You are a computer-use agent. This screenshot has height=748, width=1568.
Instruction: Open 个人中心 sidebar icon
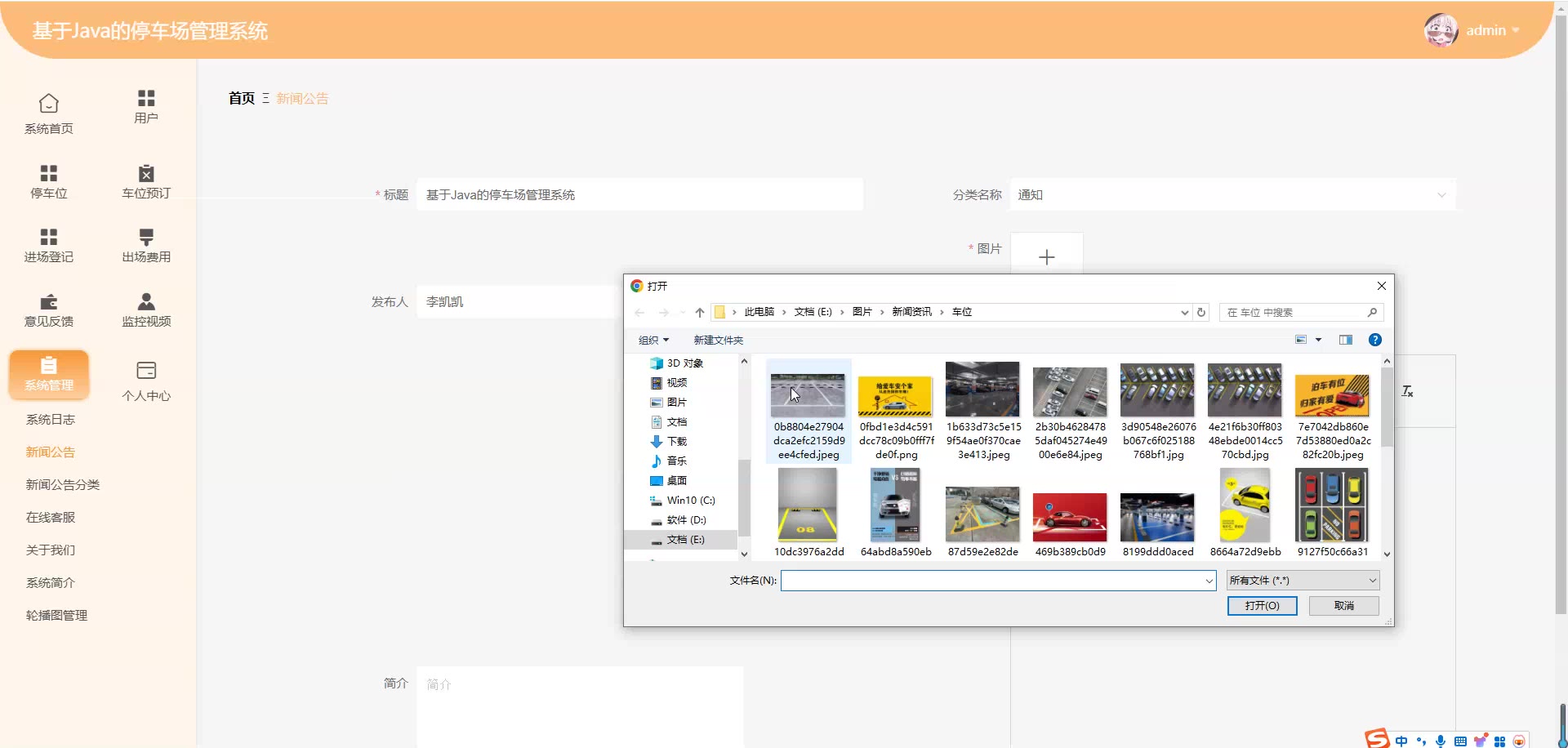[x=146, y=372]
